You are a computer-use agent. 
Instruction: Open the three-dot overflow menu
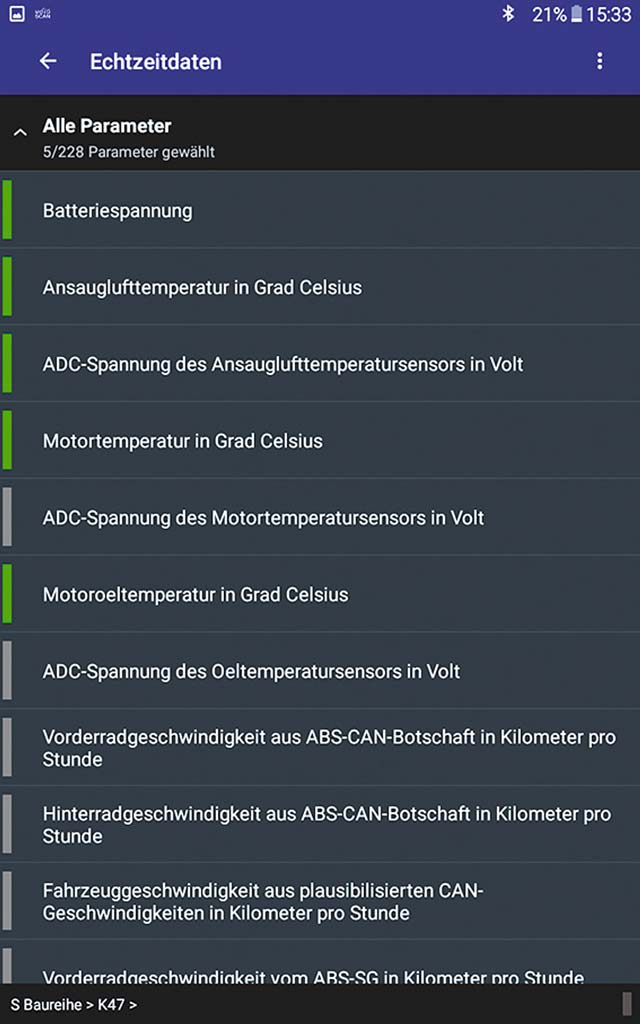coord(599,61)
